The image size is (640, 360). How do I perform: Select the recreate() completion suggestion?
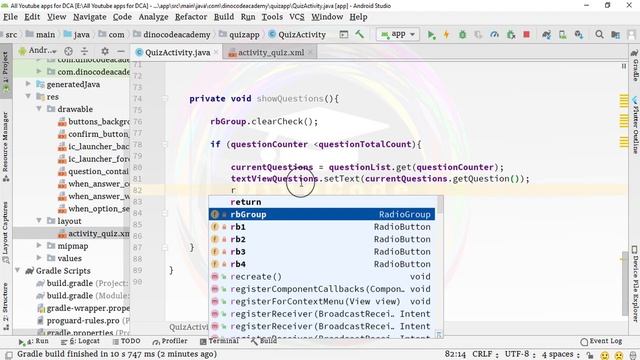click(322, 277)
